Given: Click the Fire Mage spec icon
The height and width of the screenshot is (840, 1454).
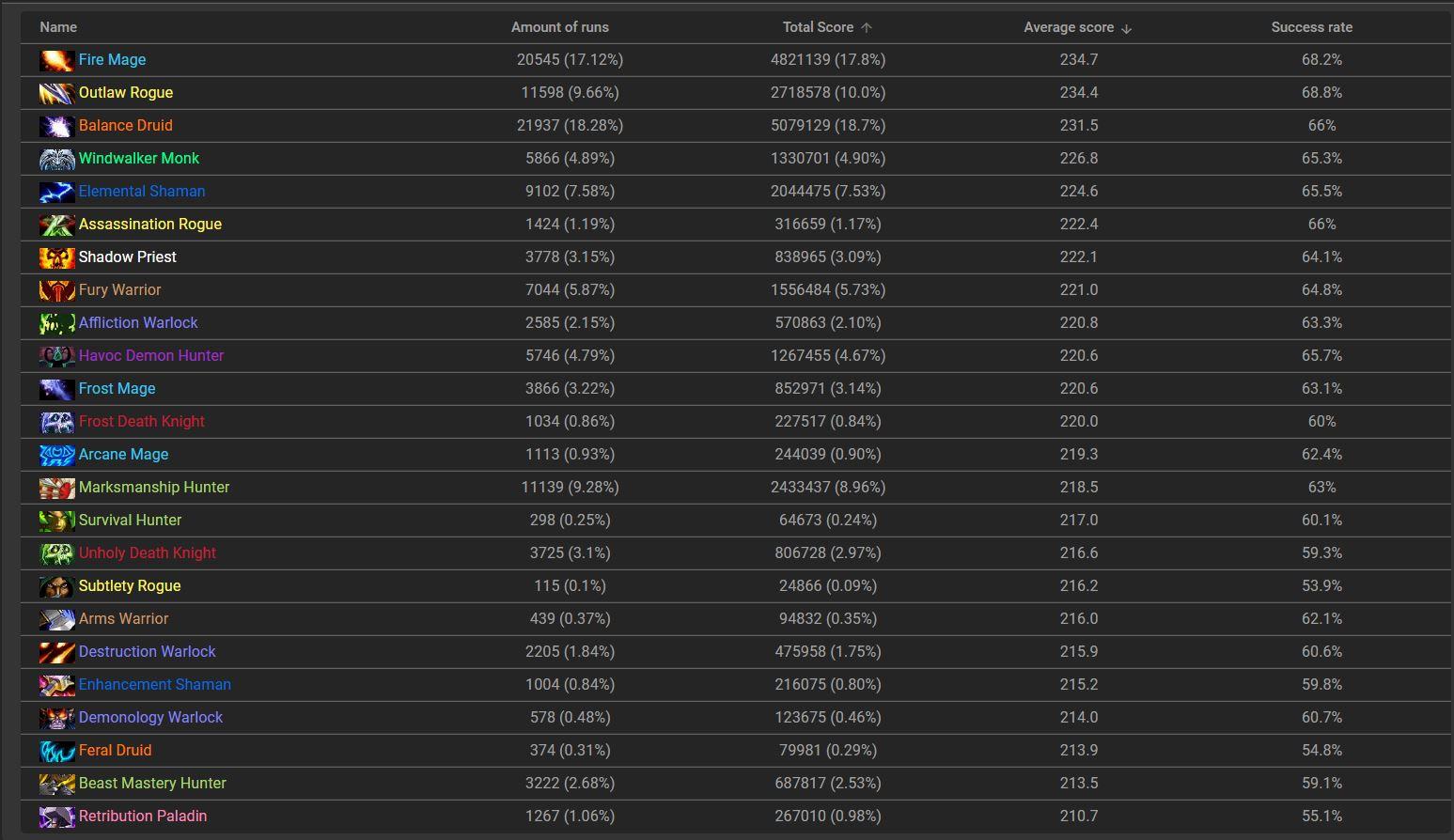Looking at the screenshot, I should tap(56, 60).
